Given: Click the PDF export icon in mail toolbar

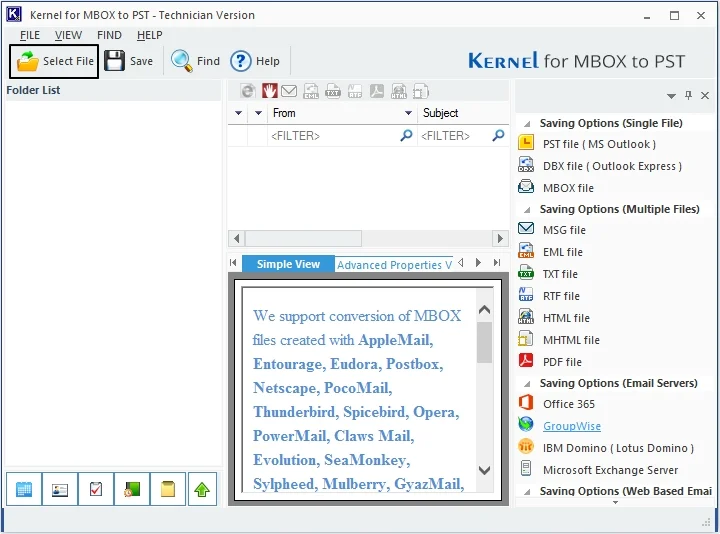Looking at the screenshot, I should click(377, 91).
